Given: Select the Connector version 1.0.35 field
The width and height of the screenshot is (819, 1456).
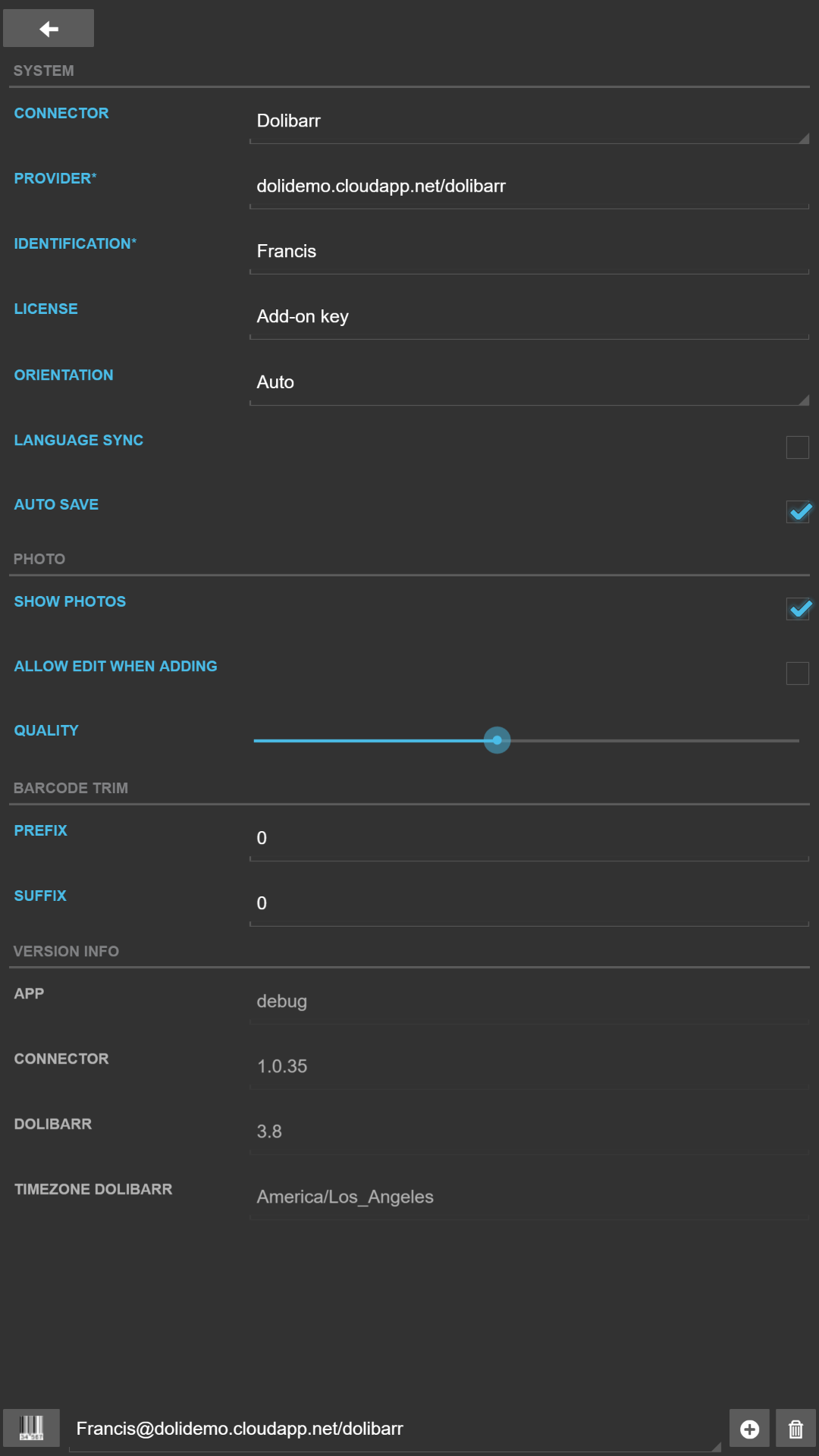Looking at the screenshot, I should click(x=529, y=1067).
